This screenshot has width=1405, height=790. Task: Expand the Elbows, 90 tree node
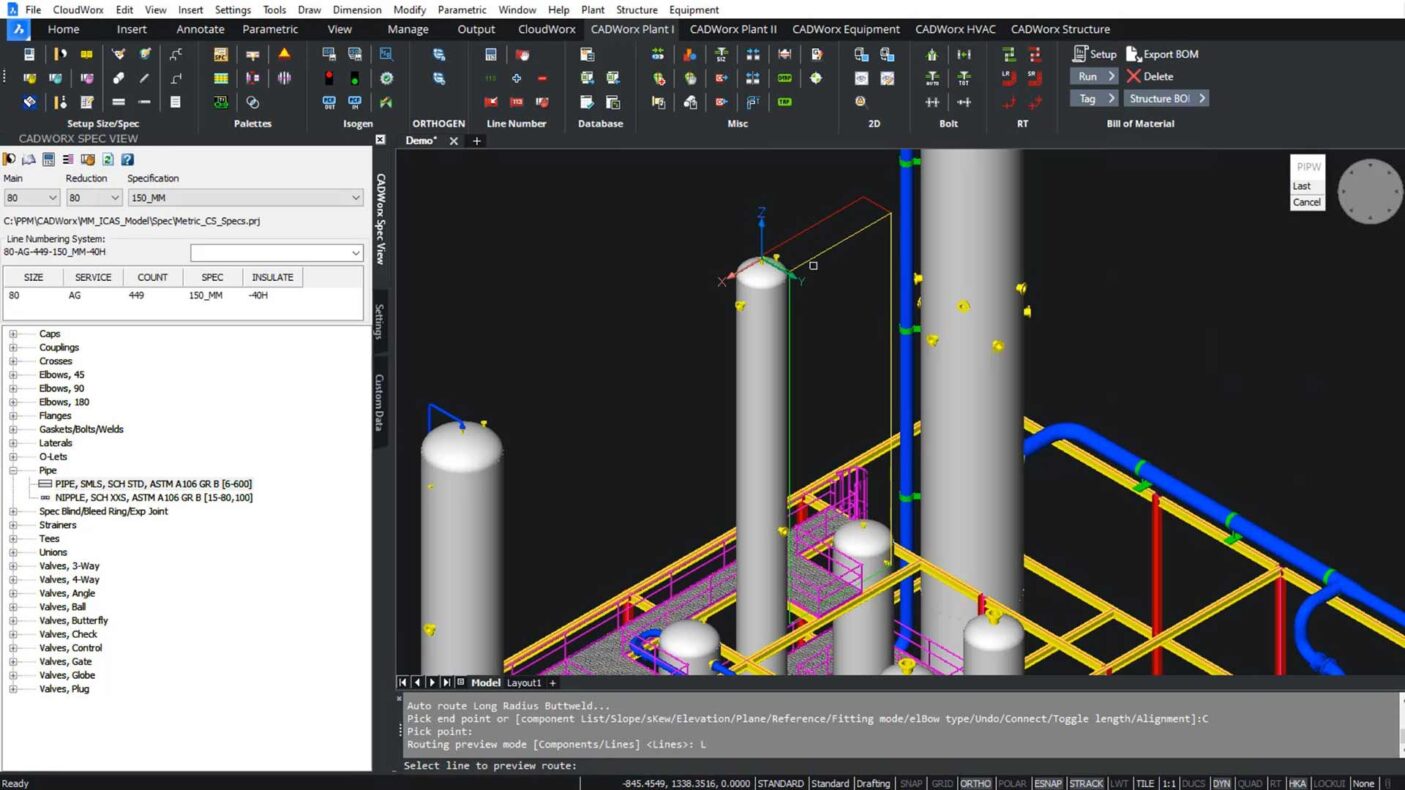click(13, 388)
